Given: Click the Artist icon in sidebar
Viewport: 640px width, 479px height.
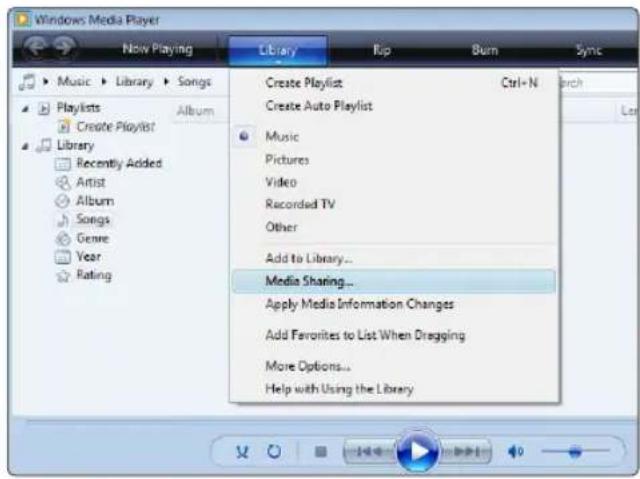Looking at the screenshot, I should [x=63, y=182].
